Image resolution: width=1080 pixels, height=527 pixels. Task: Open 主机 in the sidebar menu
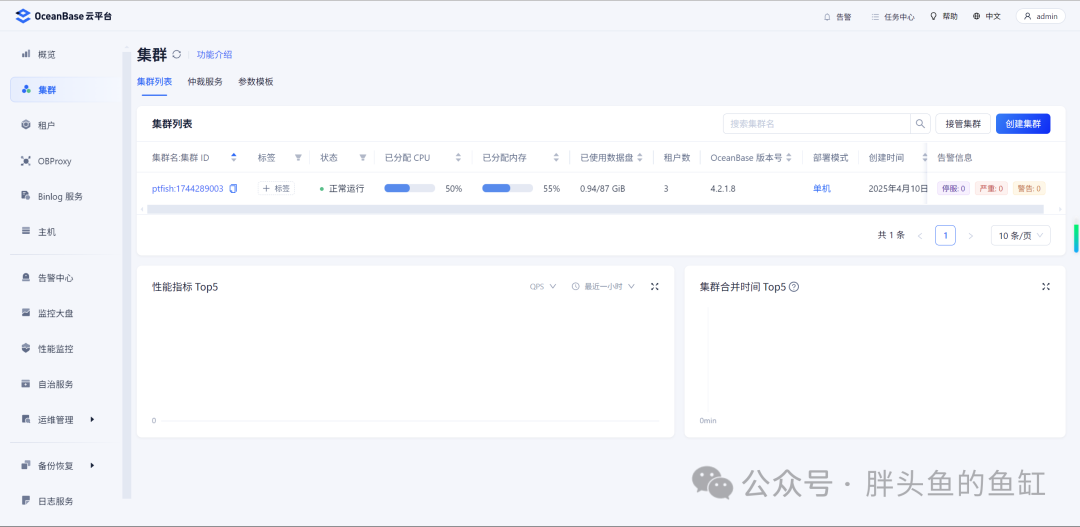(x=47, y=232)
